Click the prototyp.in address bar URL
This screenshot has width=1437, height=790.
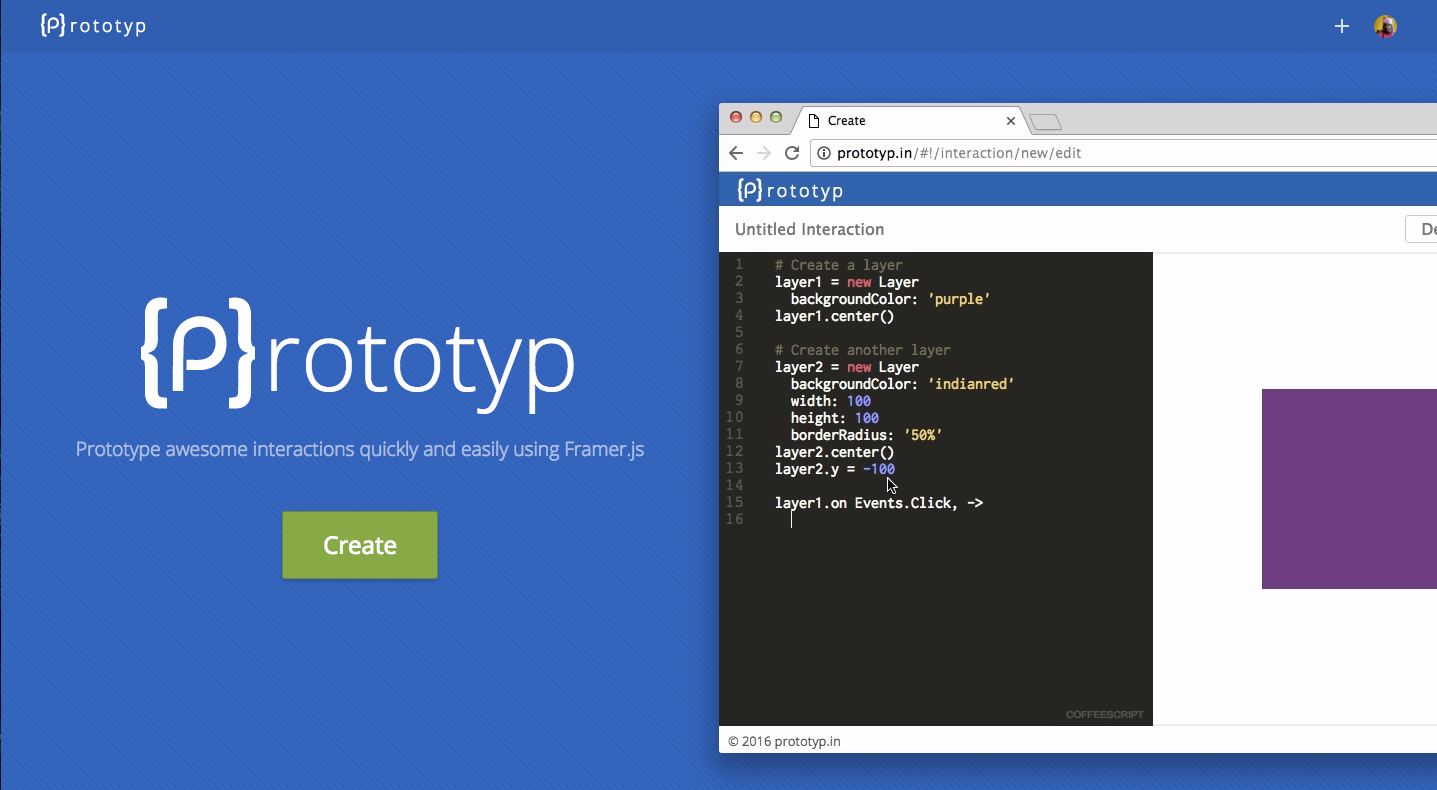coord(959,153)
